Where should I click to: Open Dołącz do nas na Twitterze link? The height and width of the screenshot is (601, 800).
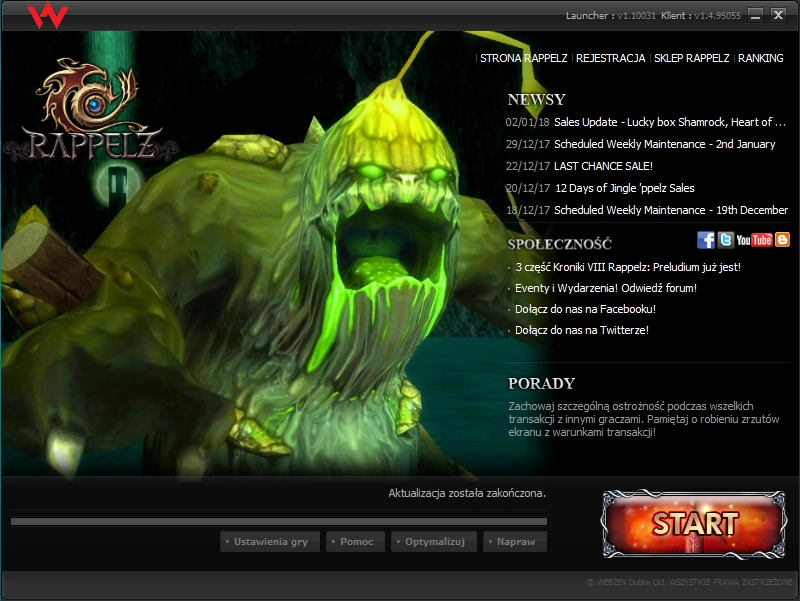[x=582, y=330]
